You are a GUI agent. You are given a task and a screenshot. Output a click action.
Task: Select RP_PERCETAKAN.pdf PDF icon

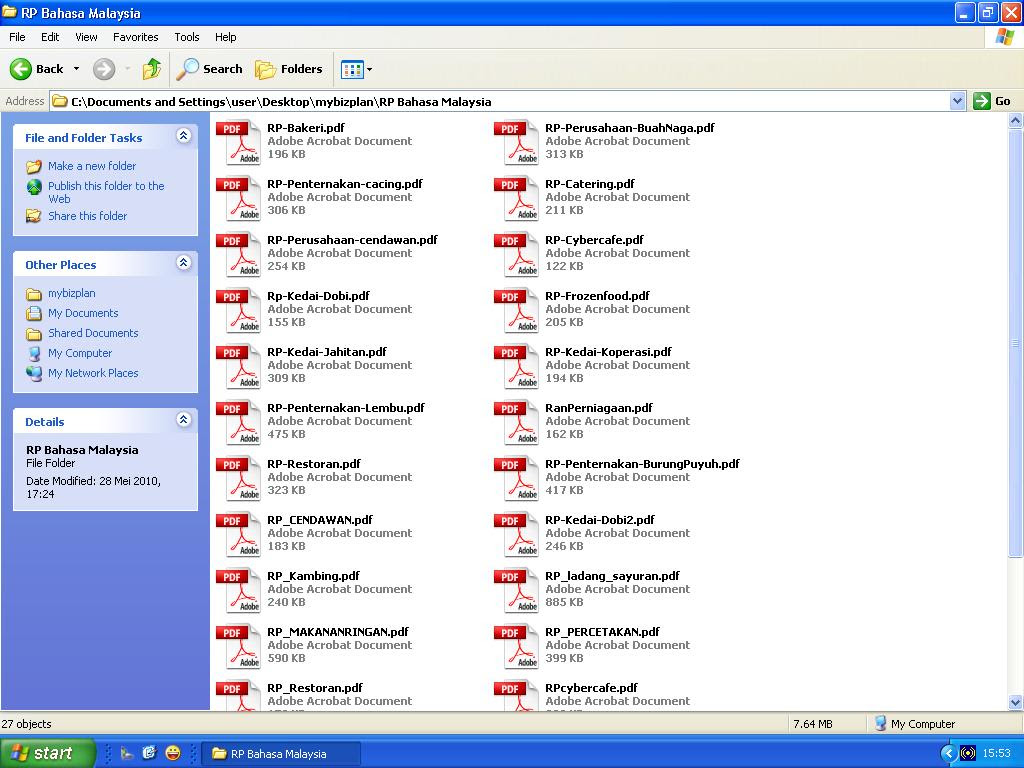[x=517, y=647]
